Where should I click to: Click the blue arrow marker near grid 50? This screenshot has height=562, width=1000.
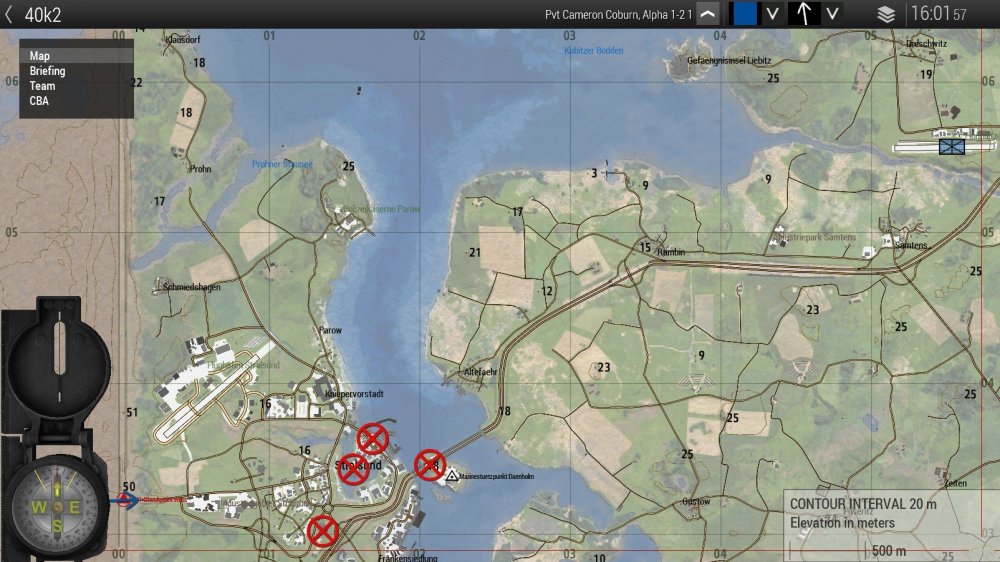[127, 499]
